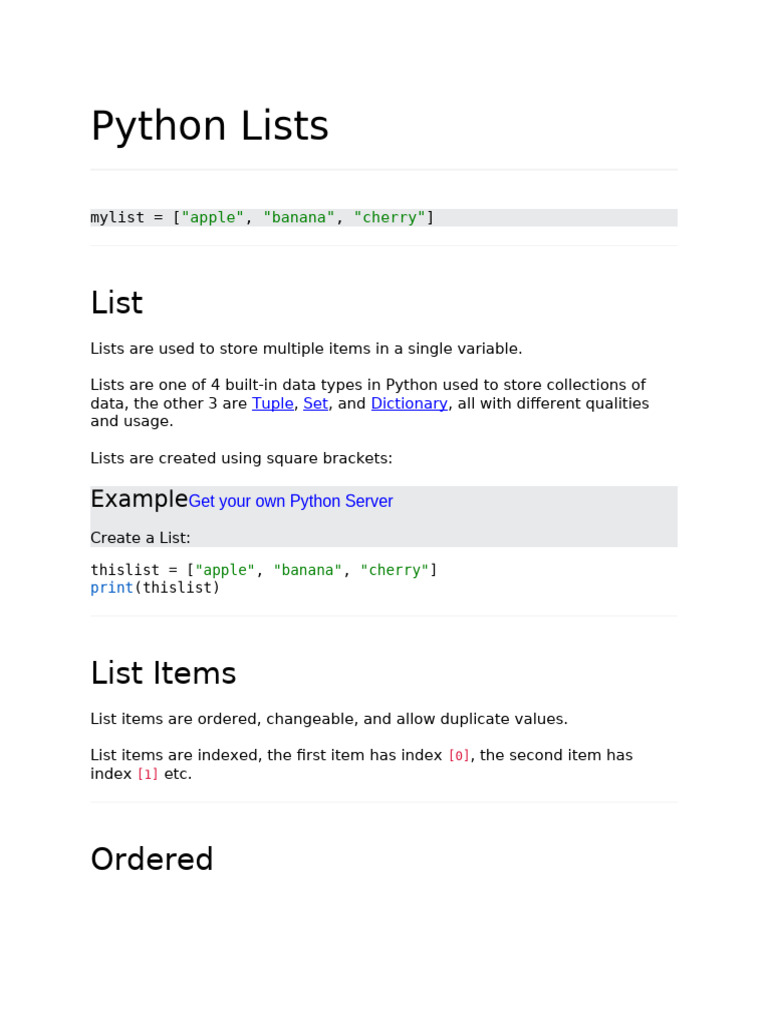This screenshot has height=1024, width=768.
Task: Click the red [0] index code
Action: 459,756
